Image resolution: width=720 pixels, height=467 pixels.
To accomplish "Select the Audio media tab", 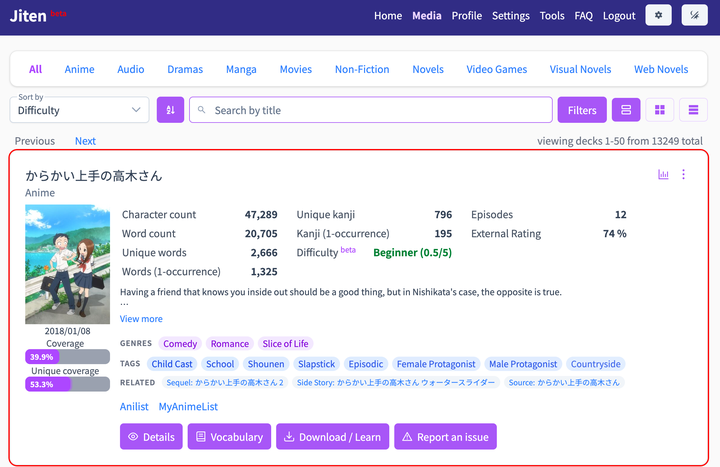I will tap(130, 69).
